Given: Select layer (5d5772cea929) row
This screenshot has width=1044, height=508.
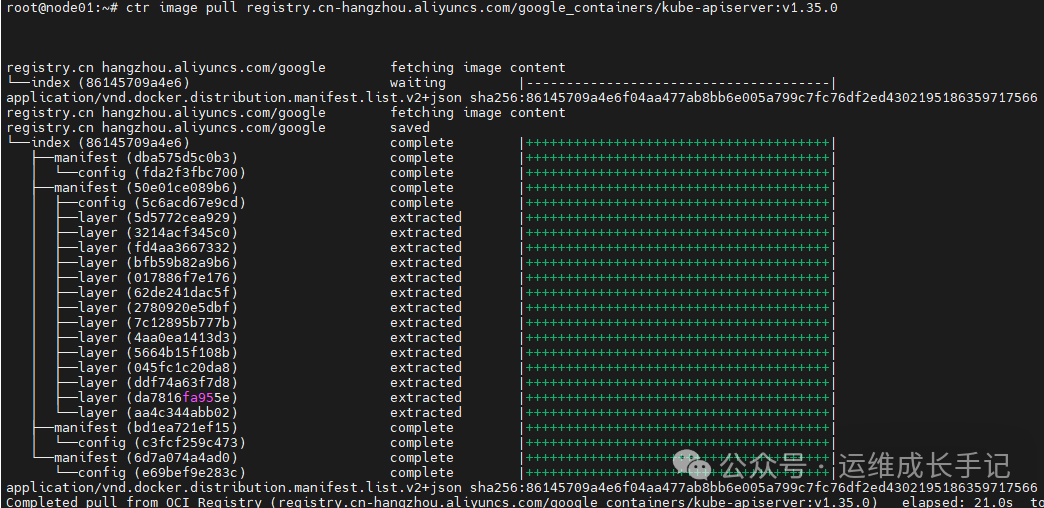Looking at the screenshot, I should (445, 218).
